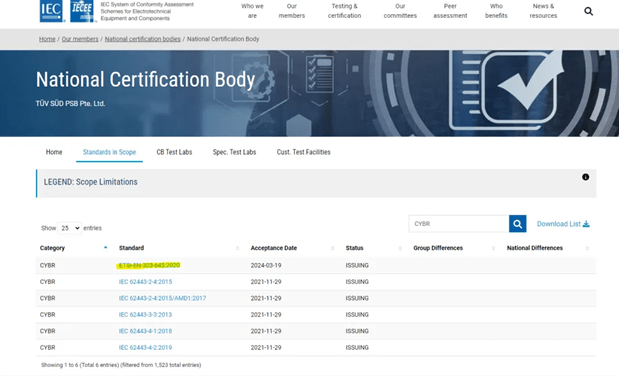This screenshot has width=619, height=376.
Task: Switch to Cust. Test Facilities tab
Action: [304, 152]
